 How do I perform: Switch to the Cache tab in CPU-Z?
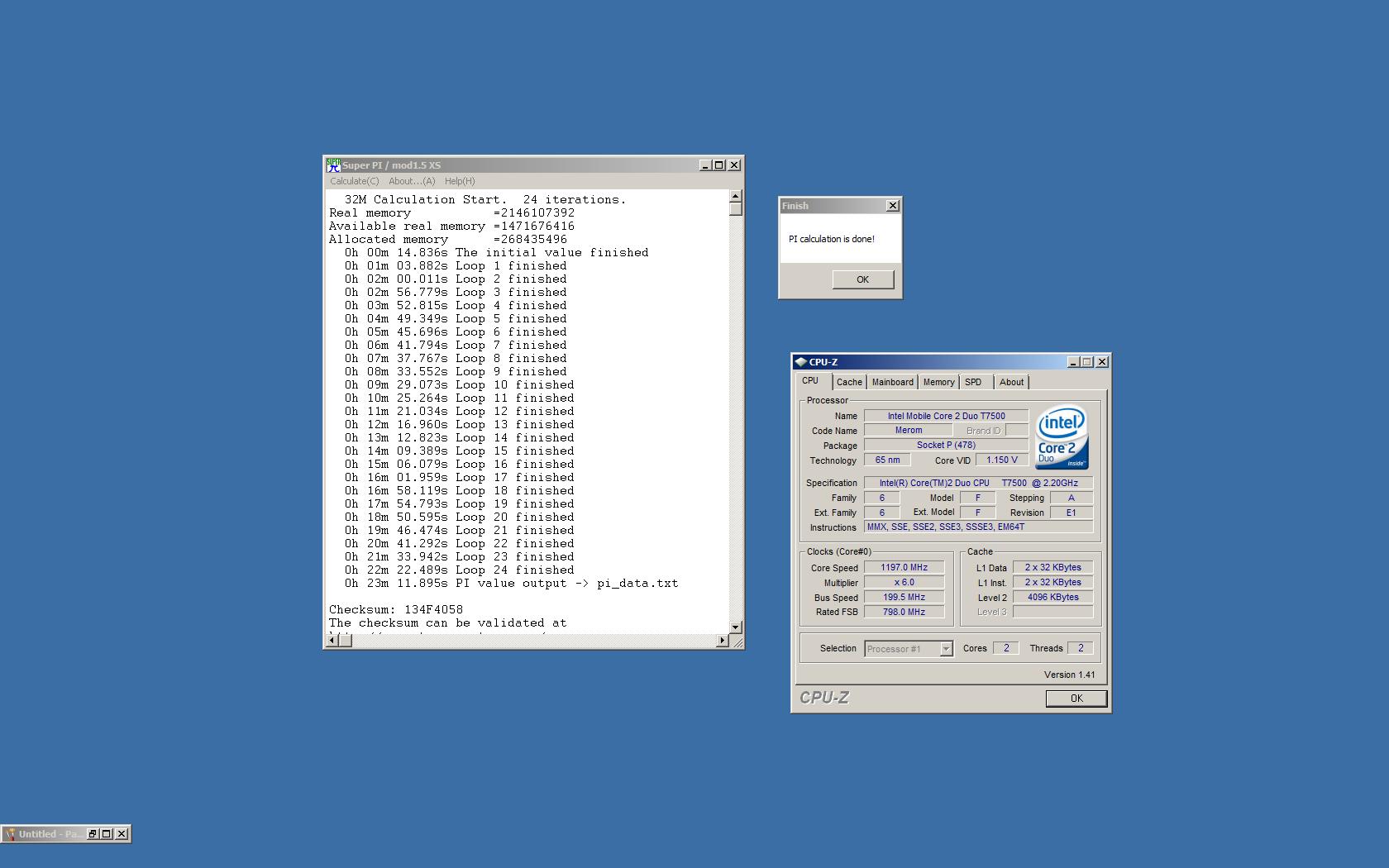[x=849, y=382]
